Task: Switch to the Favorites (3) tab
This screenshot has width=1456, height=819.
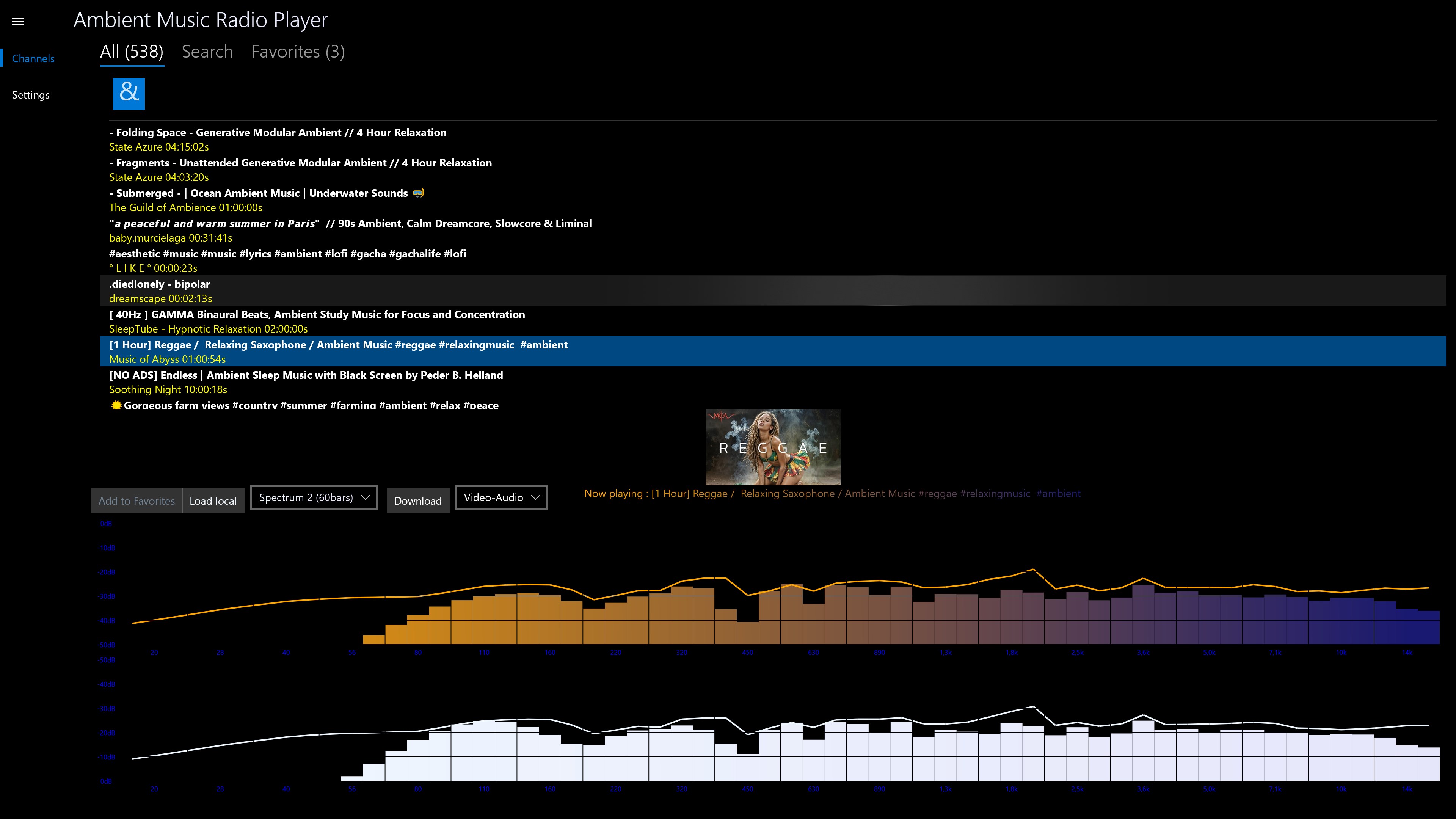Action: (298, 52)
